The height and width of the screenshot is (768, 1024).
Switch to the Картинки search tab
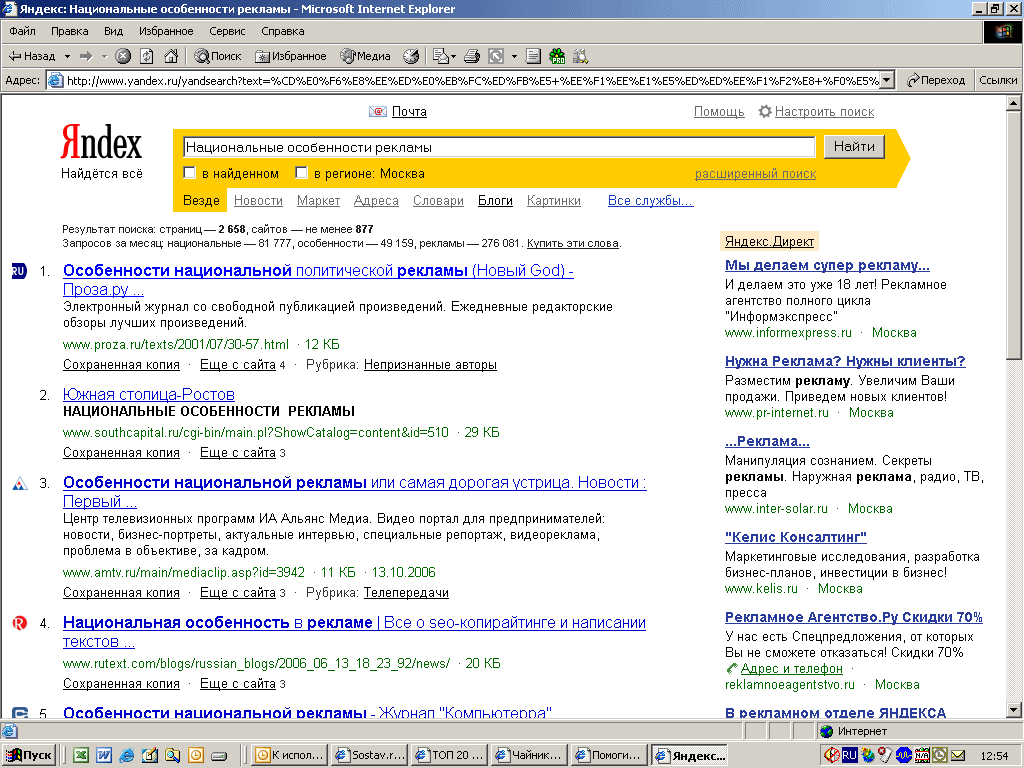click(553, 201)
